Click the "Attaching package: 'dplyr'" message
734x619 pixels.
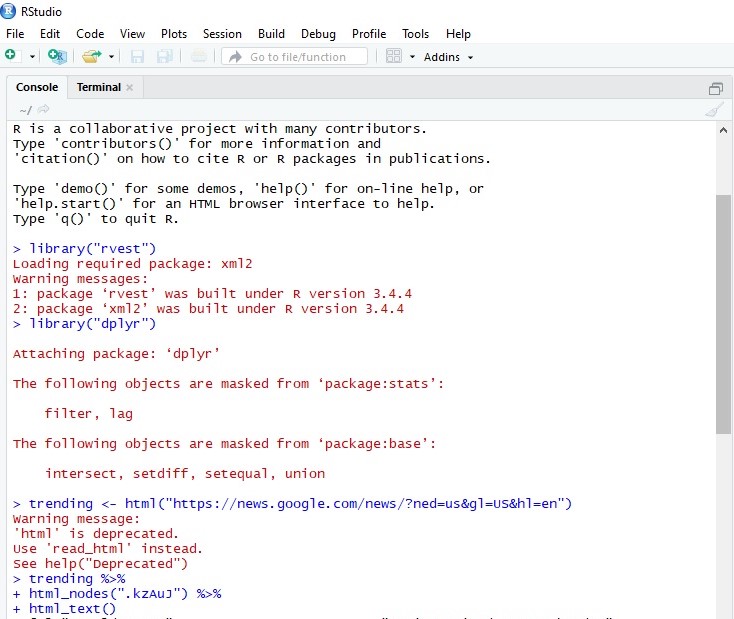point(116,354)
